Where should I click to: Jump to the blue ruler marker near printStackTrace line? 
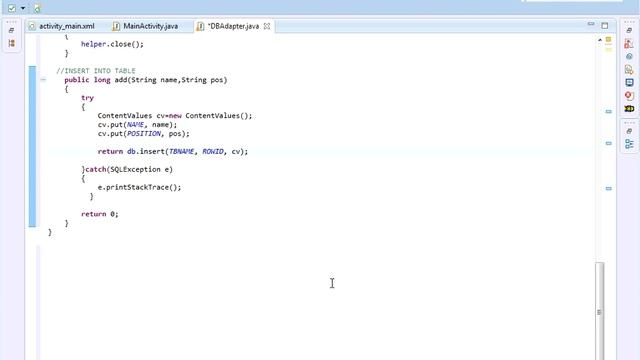609,189
